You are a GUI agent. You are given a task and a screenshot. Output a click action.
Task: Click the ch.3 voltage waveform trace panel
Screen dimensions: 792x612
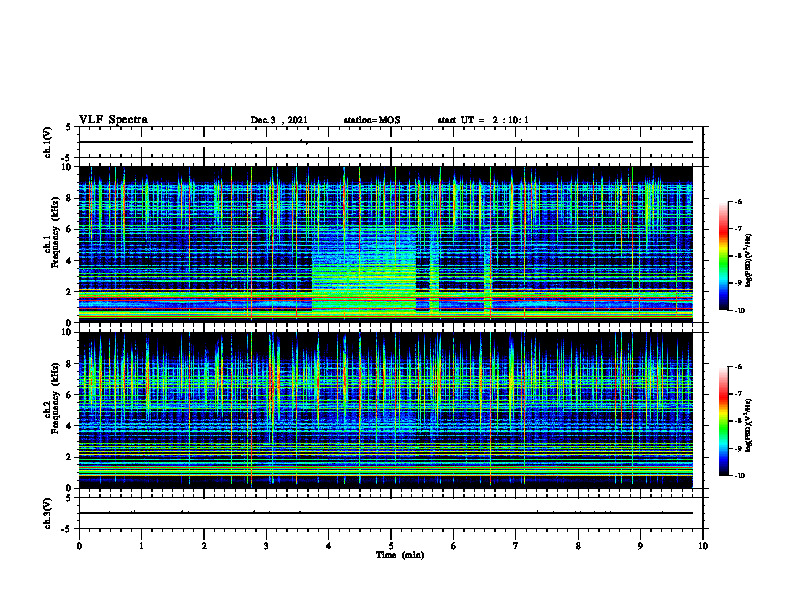(x=390, y=513)
